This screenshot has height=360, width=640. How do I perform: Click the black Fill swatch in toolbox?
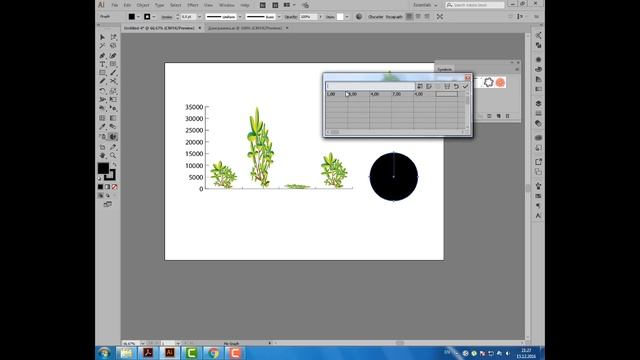(x=103, y=168)
